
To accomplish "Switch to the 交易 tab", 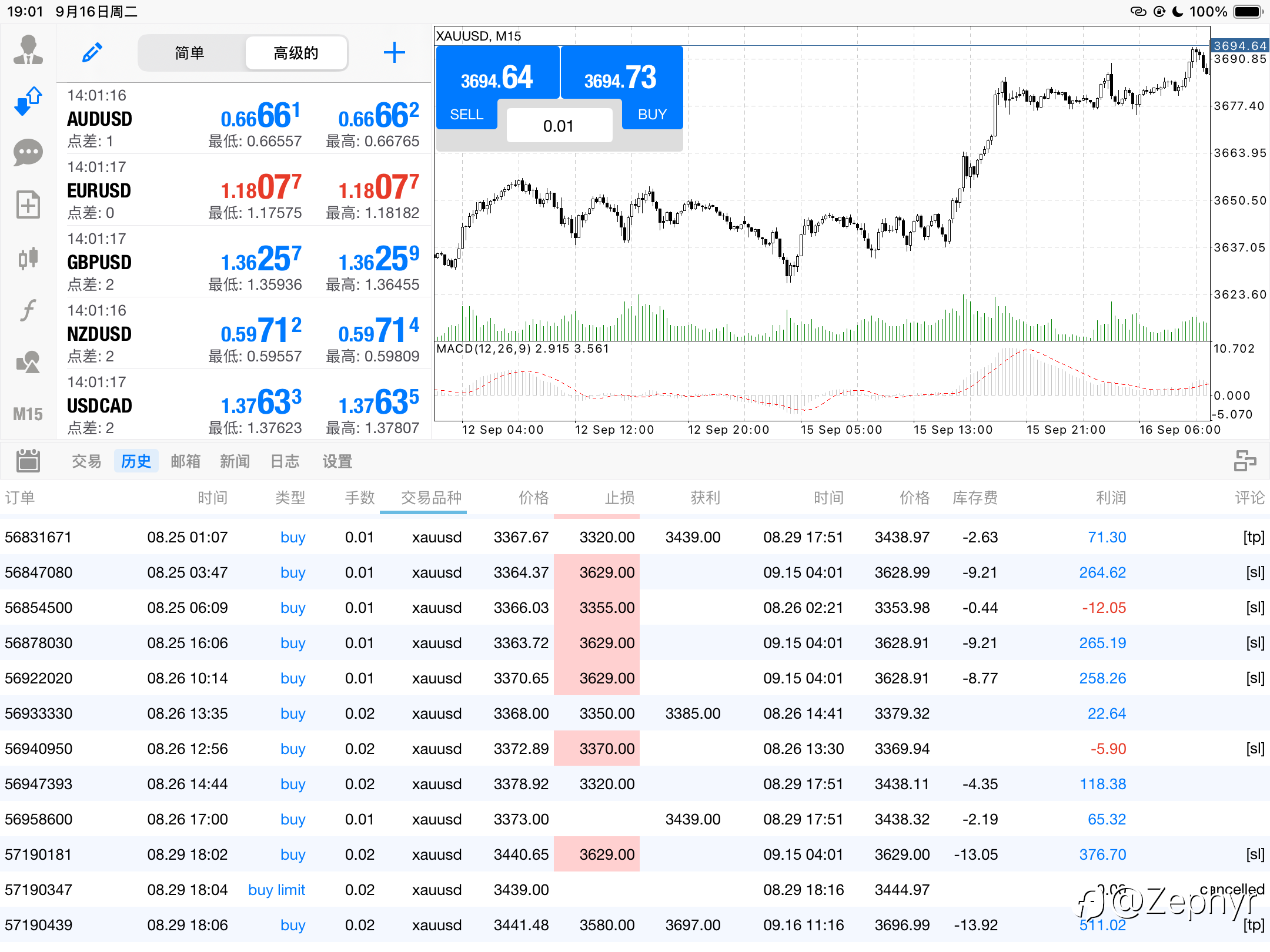I will [86, 461].
